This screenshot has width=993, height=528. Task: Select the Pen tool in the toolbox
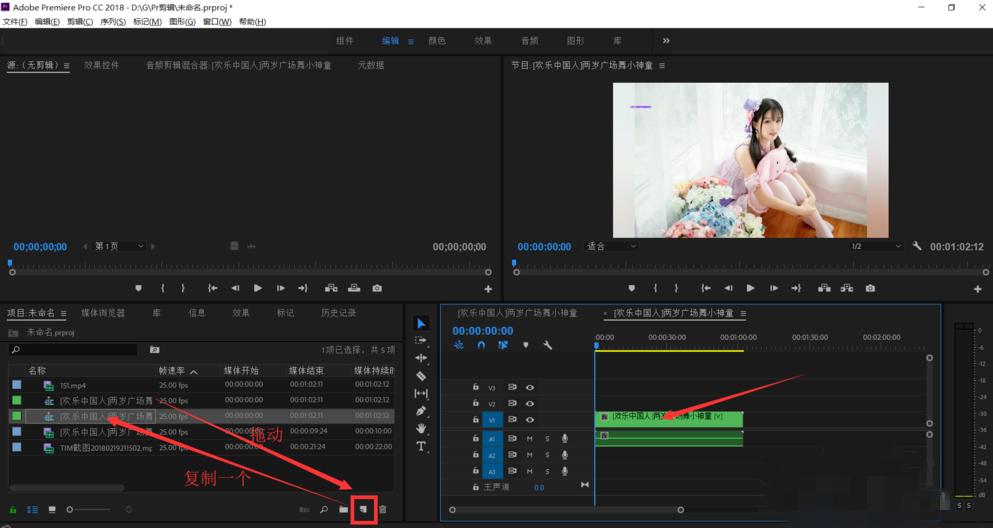coord(421,411)
